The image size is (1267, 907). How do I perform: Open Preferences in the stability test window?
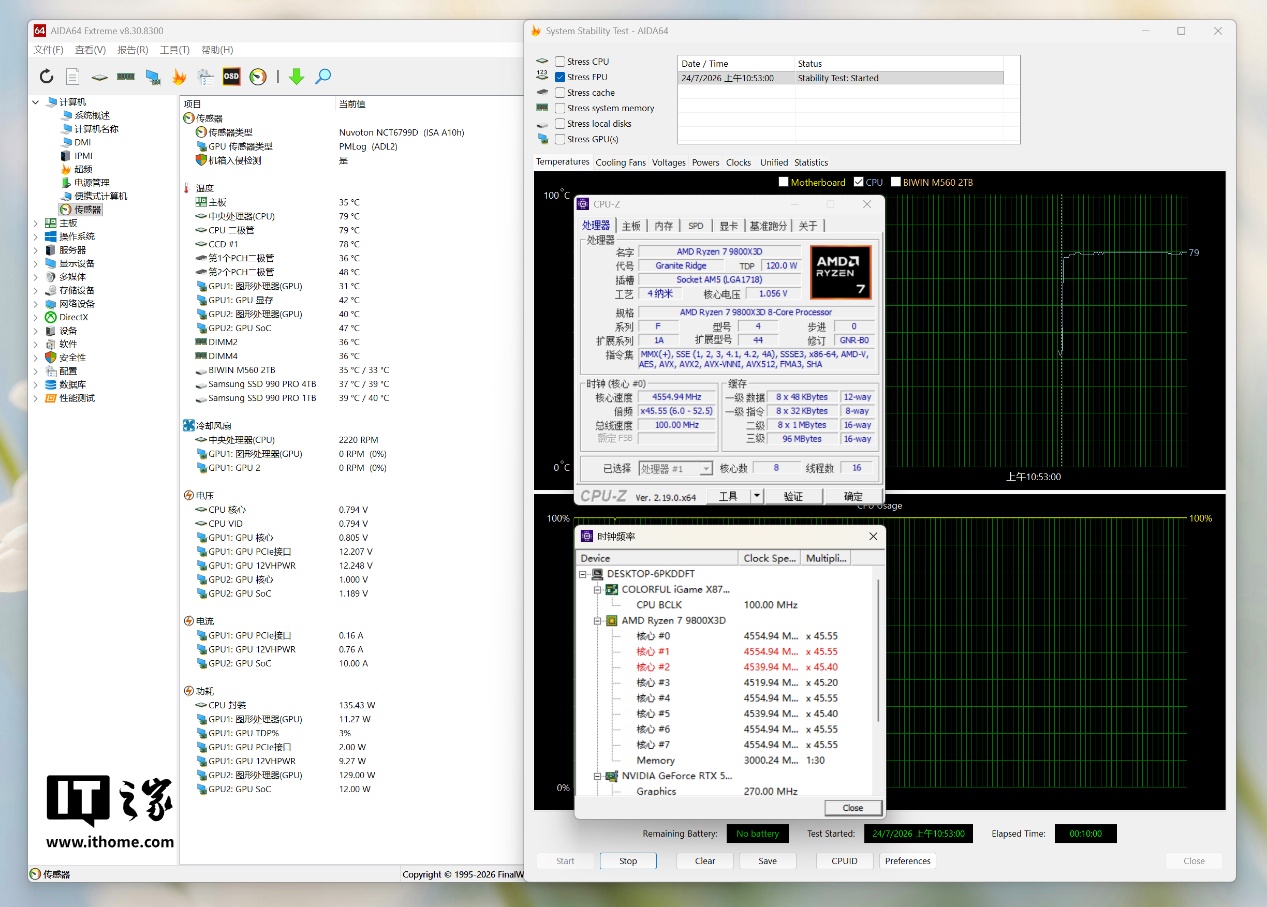(908, 861)
